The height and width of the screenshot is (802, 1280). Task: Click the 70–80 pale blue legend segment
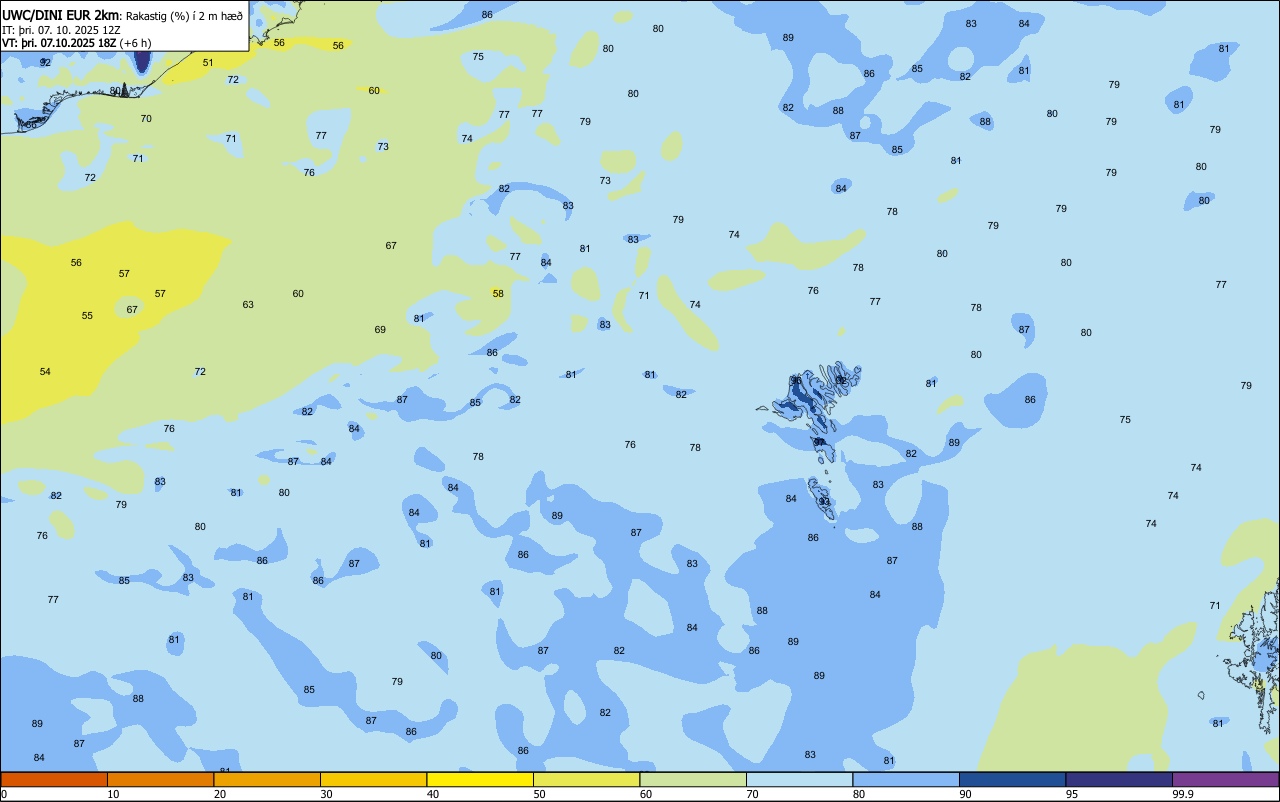[x=799, y=779]
